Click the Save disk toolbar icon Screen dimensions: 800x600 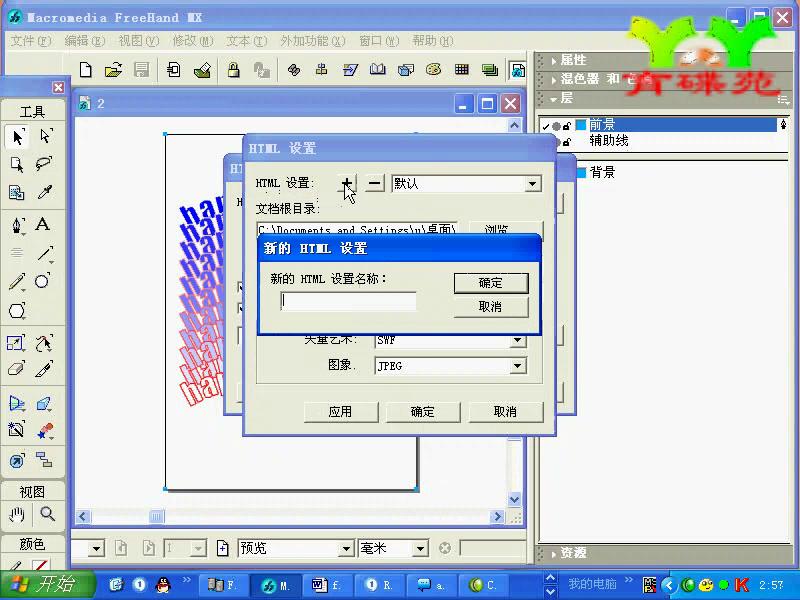point(141,70)
